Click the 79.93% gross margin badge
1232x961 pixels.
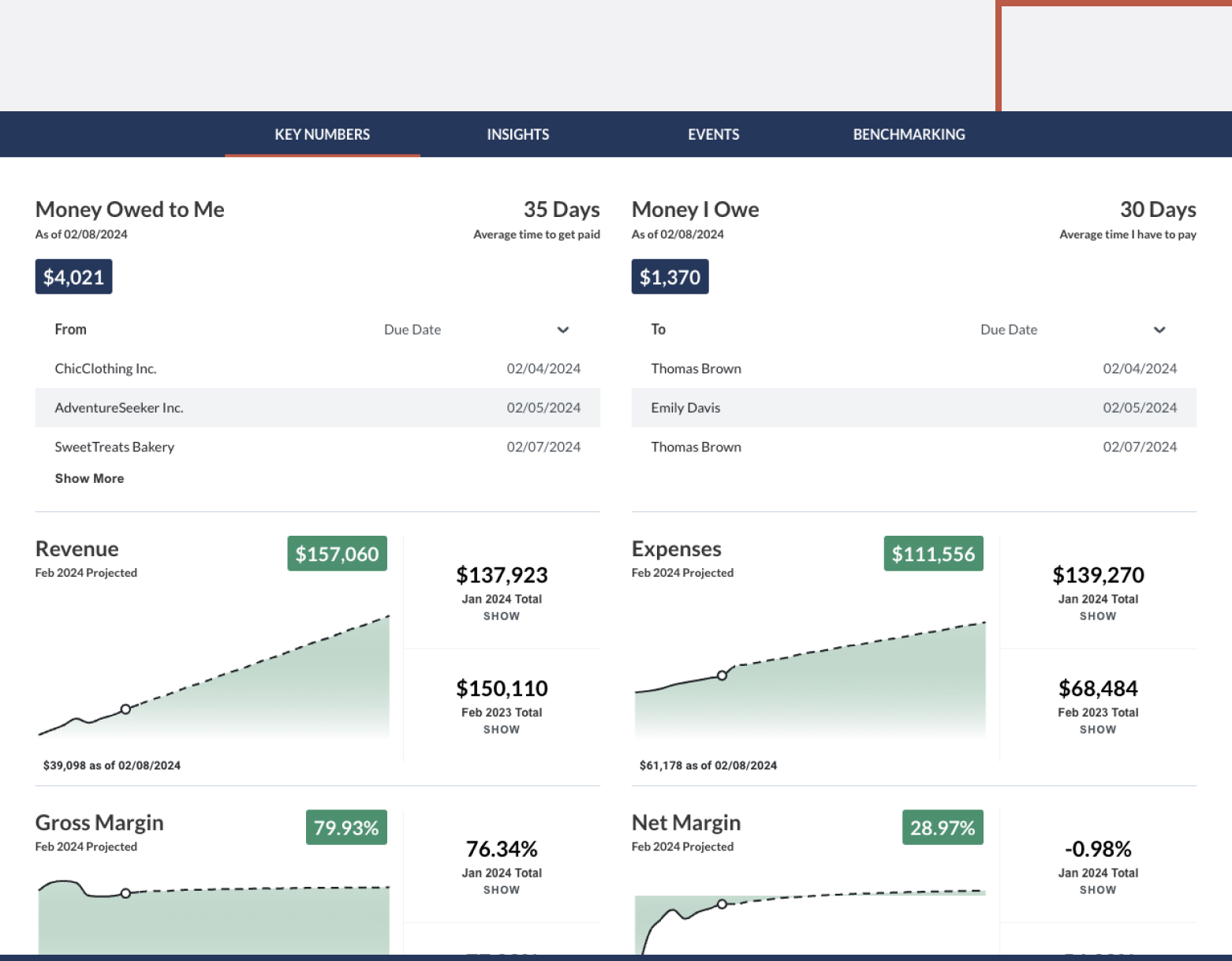coord(346,828)
